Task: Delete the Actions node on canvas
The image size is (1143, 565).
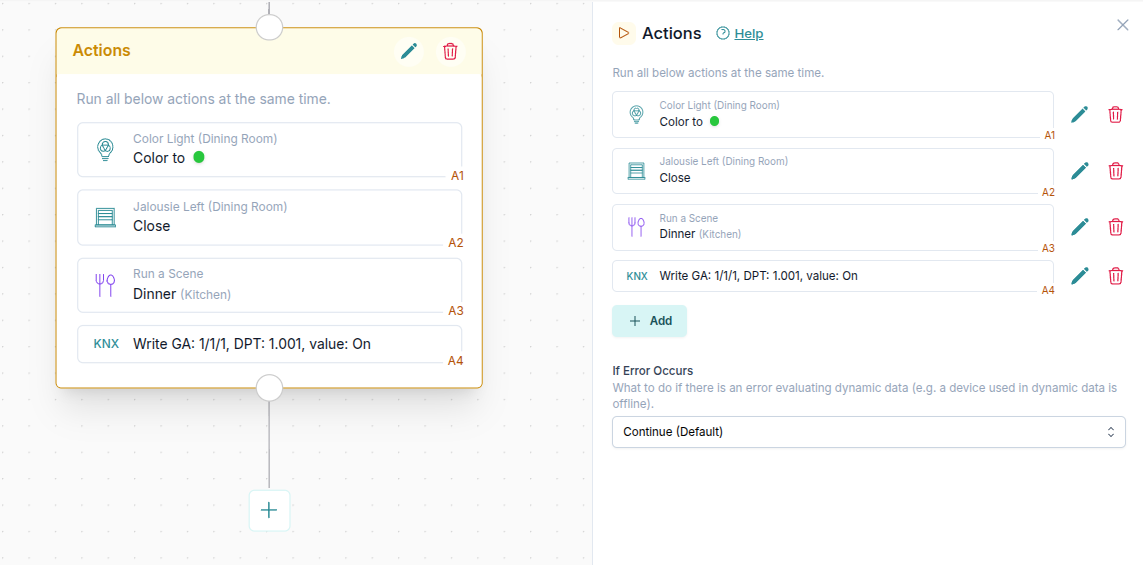Action: point(450,51)
